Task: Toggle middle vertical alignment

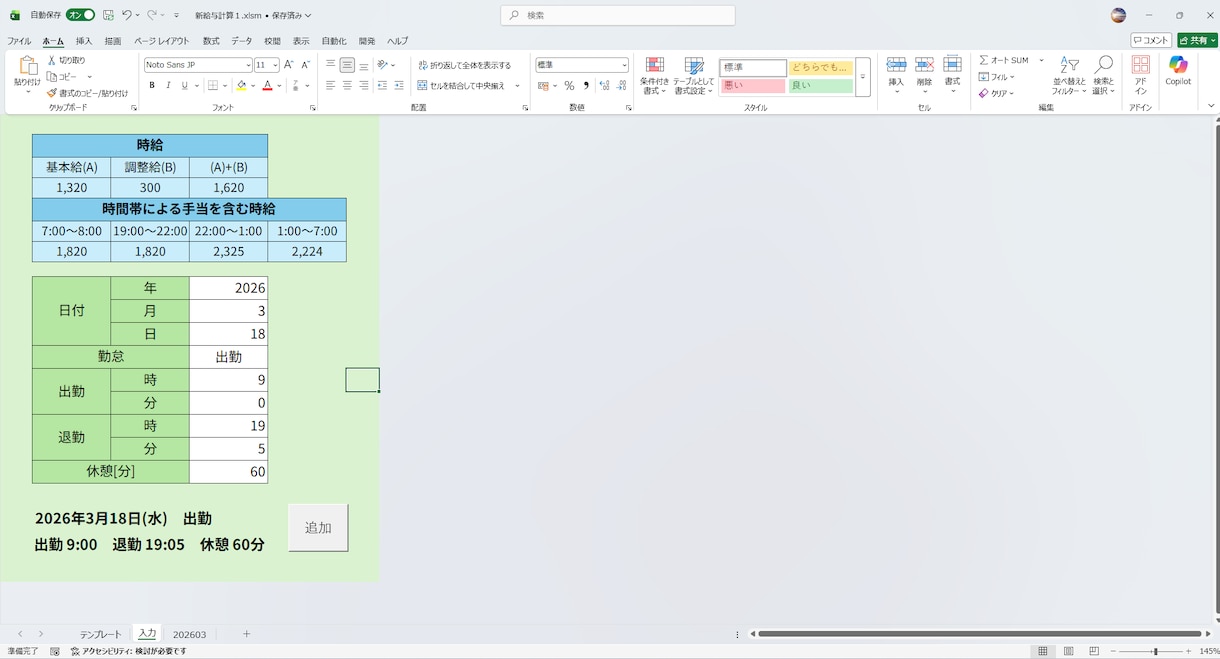Action: tap(347, 65)
